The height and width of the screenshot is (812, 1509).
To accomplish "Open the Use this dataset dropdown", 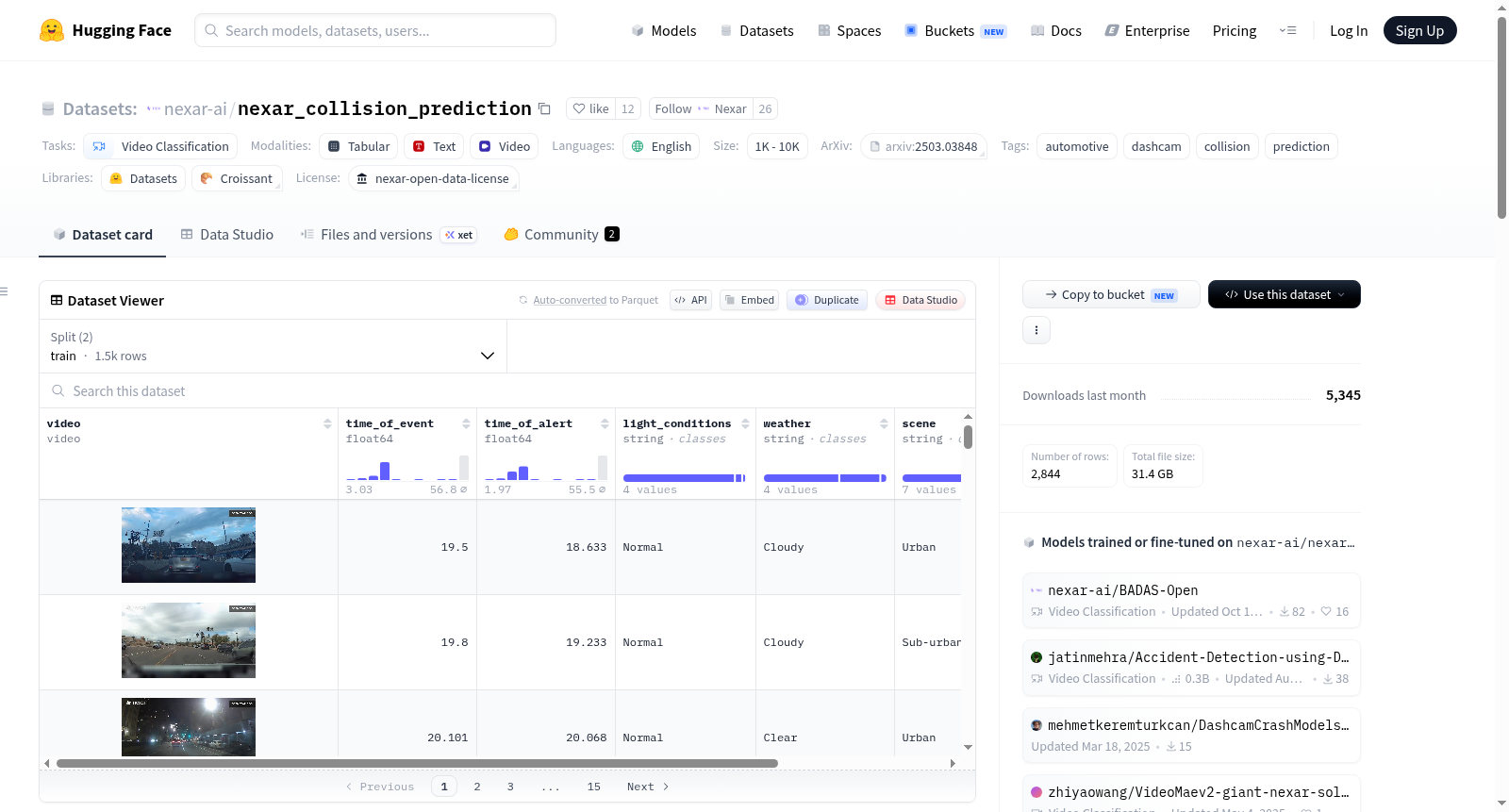I will (1285, 294).
